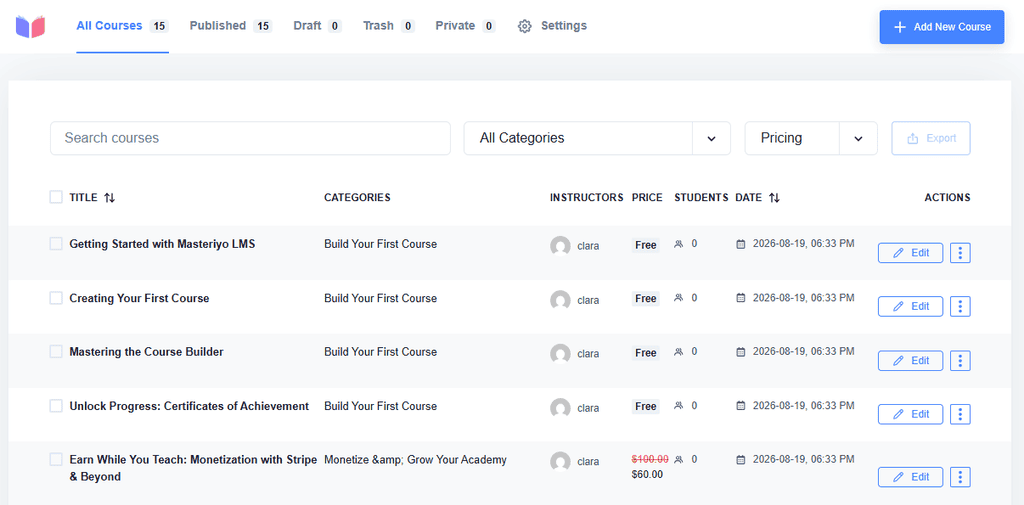Click calendar icon in Getting Started with Masteriyo row

tap(741, 244)
